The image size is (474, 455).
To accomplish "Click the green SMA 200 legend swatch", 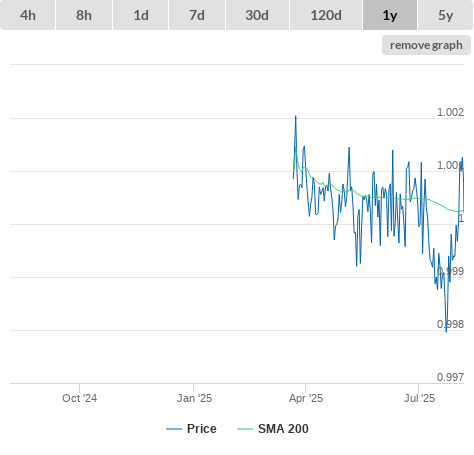I will pyautogui.click(x=245, y=429).
